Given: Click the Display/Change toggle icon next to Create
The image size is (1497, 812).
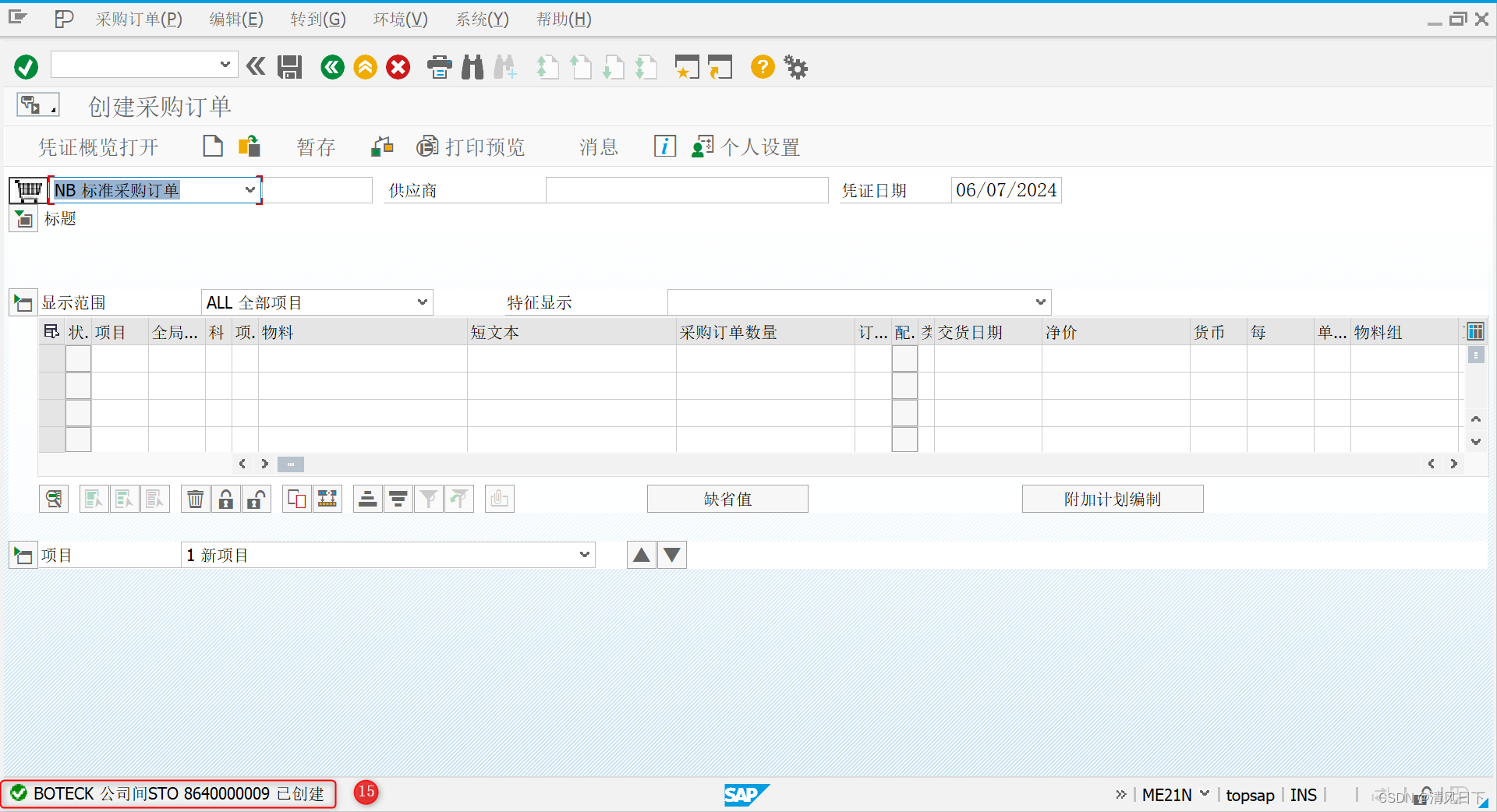Looking at the screenshot, I should pyautogui.click(x=249, y=147).
